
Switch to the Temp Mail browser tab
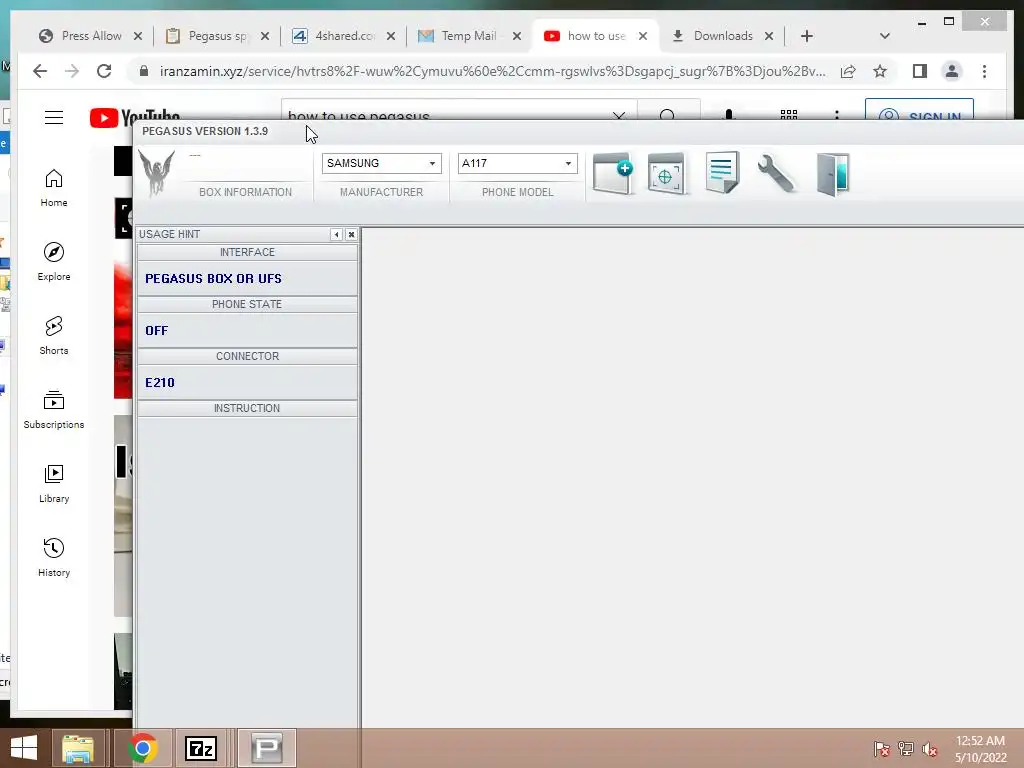coord(469,36)
